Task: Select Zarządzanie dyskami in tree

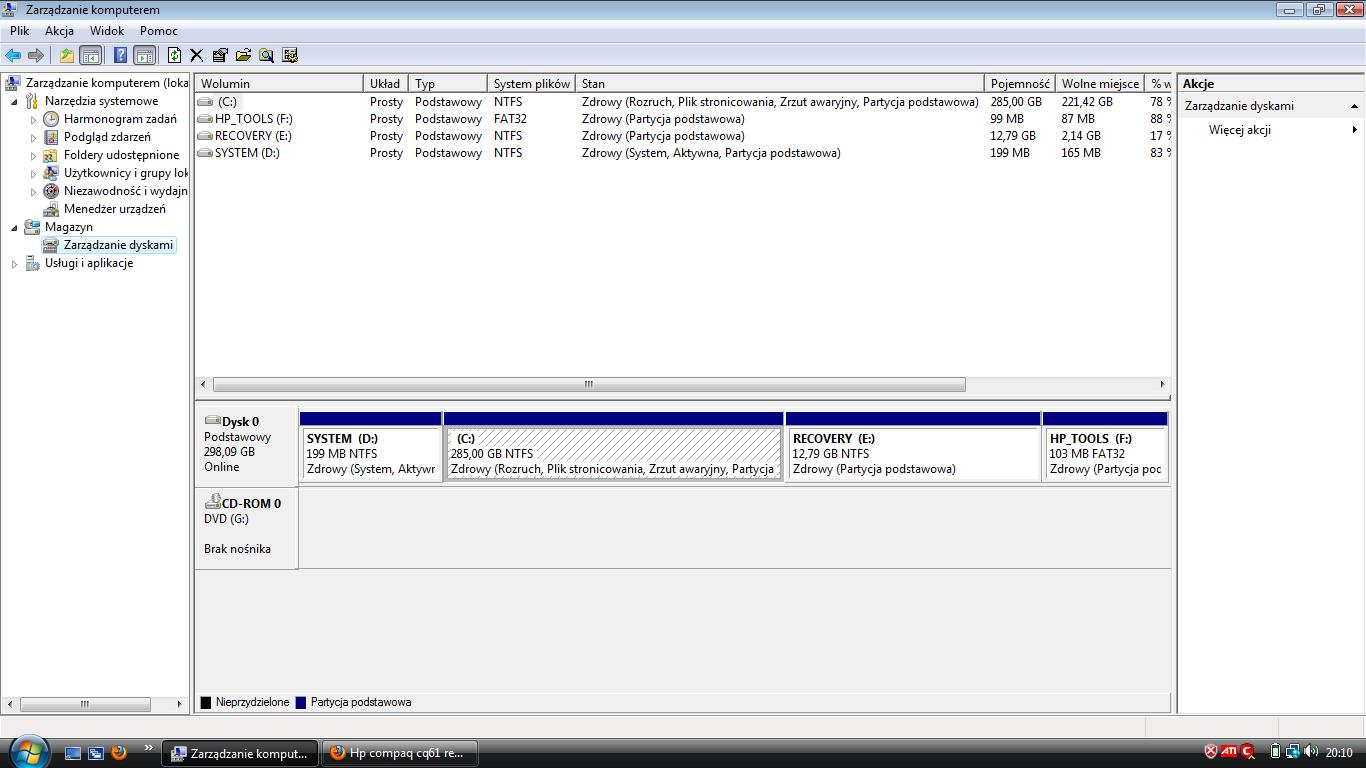Action: tap(118, 245)
